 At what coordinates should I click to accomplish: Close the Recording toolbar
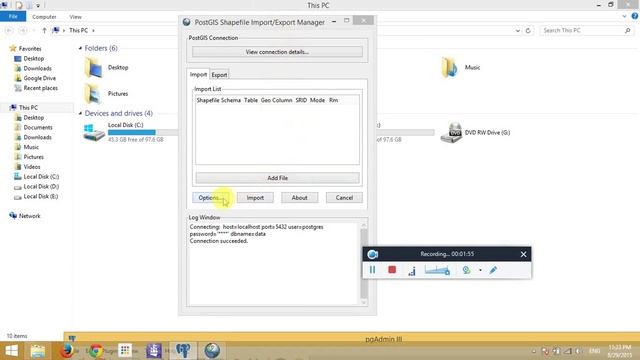point(523,254)
